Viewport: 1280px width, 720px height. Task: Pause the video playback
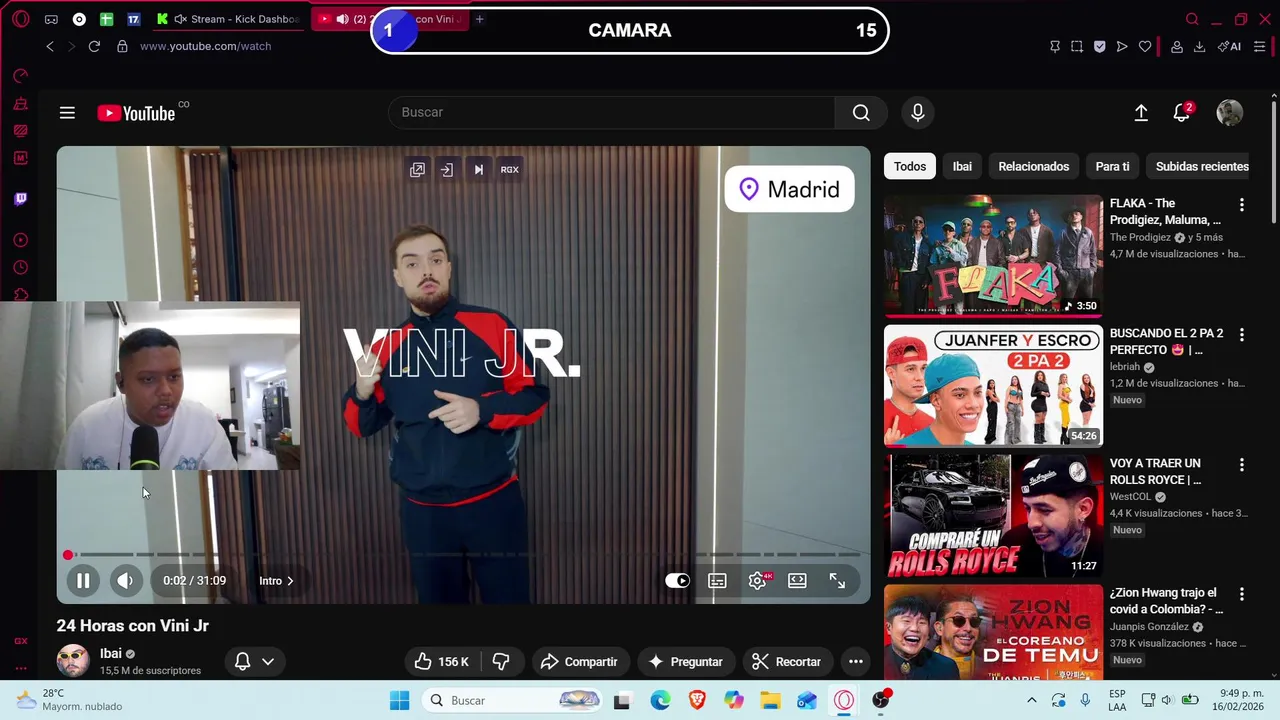click(83, 580)
